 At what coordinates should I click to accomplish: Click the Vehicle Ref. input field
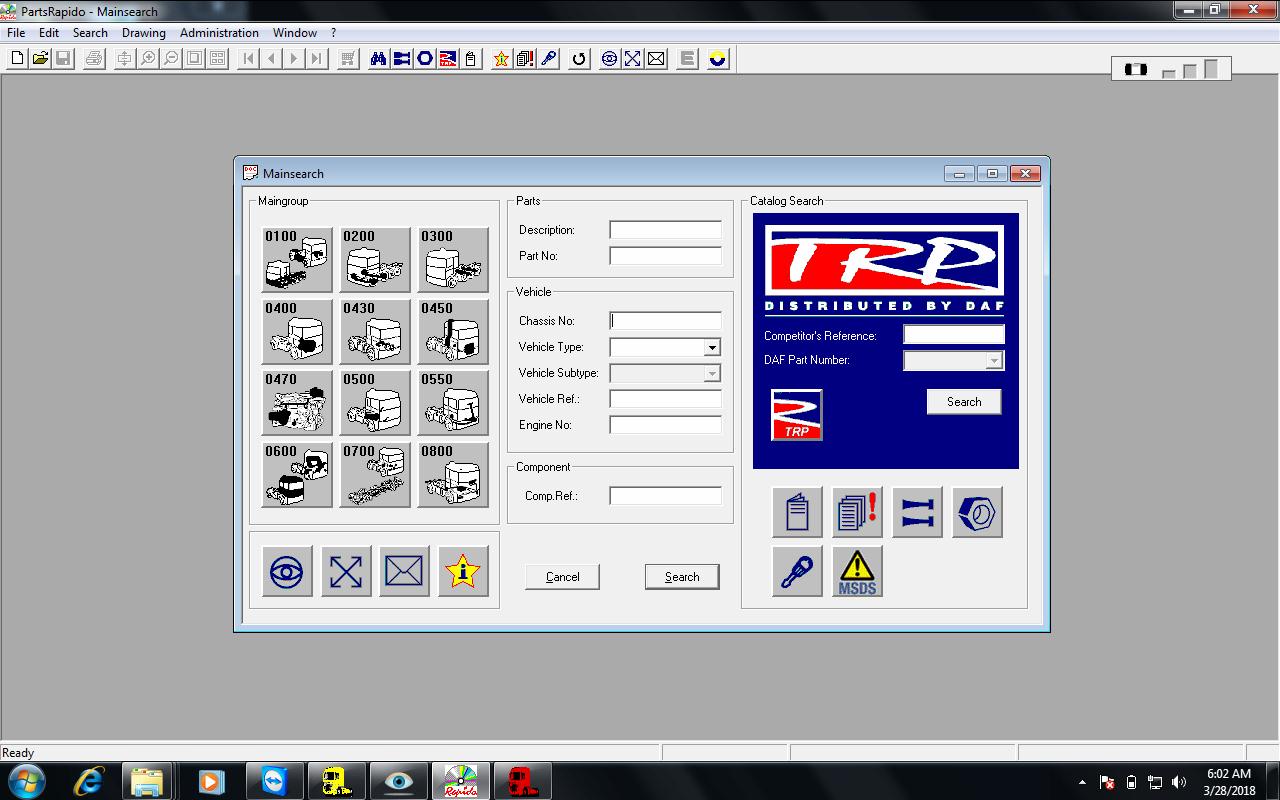click(665, 399)
